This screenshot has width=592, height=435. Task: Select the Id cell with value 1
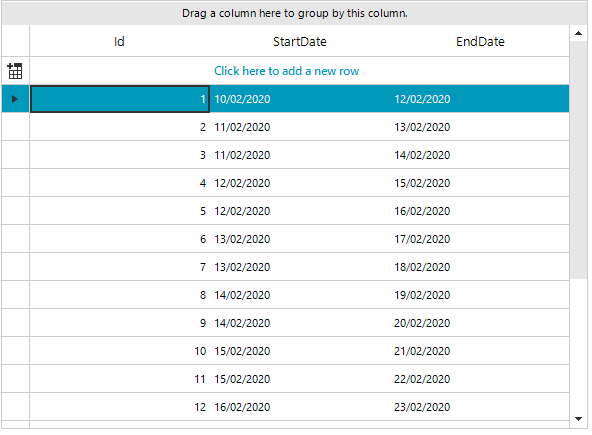pyautogui.click(x=120, y=99)
